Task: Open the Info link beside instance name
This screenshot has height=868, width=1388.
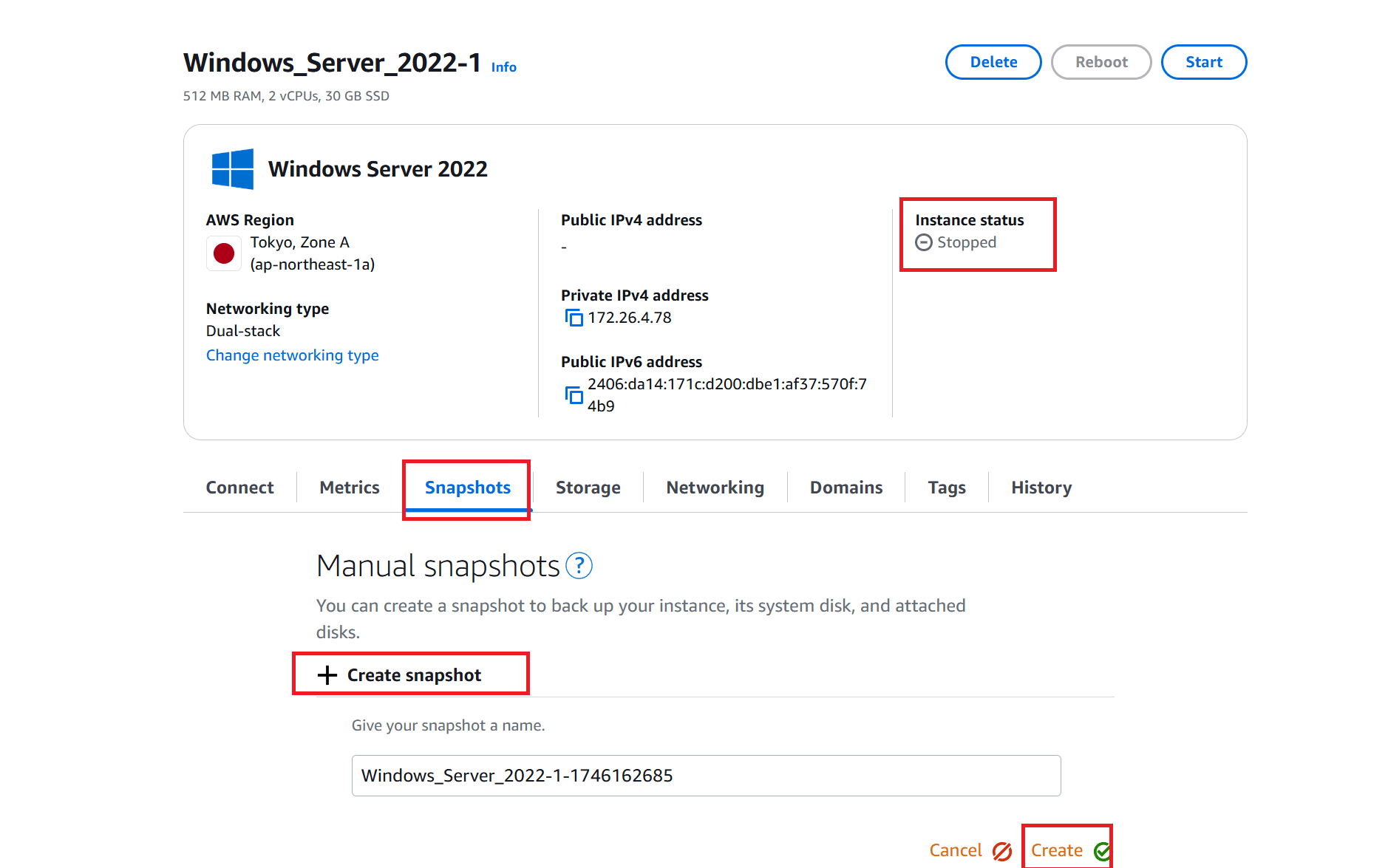Action: coord(504,67)
